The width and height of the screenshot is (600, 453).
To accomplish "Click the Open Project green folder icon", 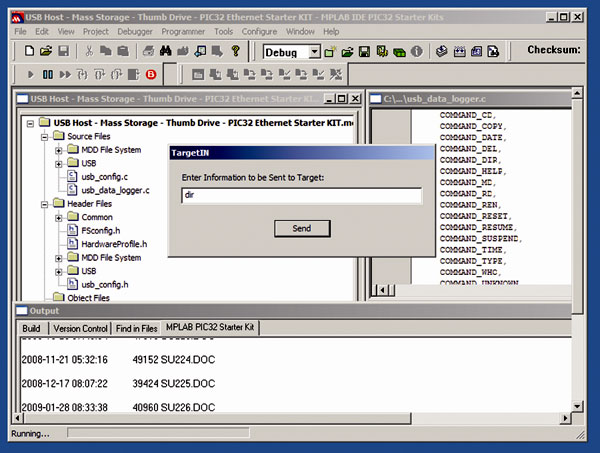I will coord(347,51).
